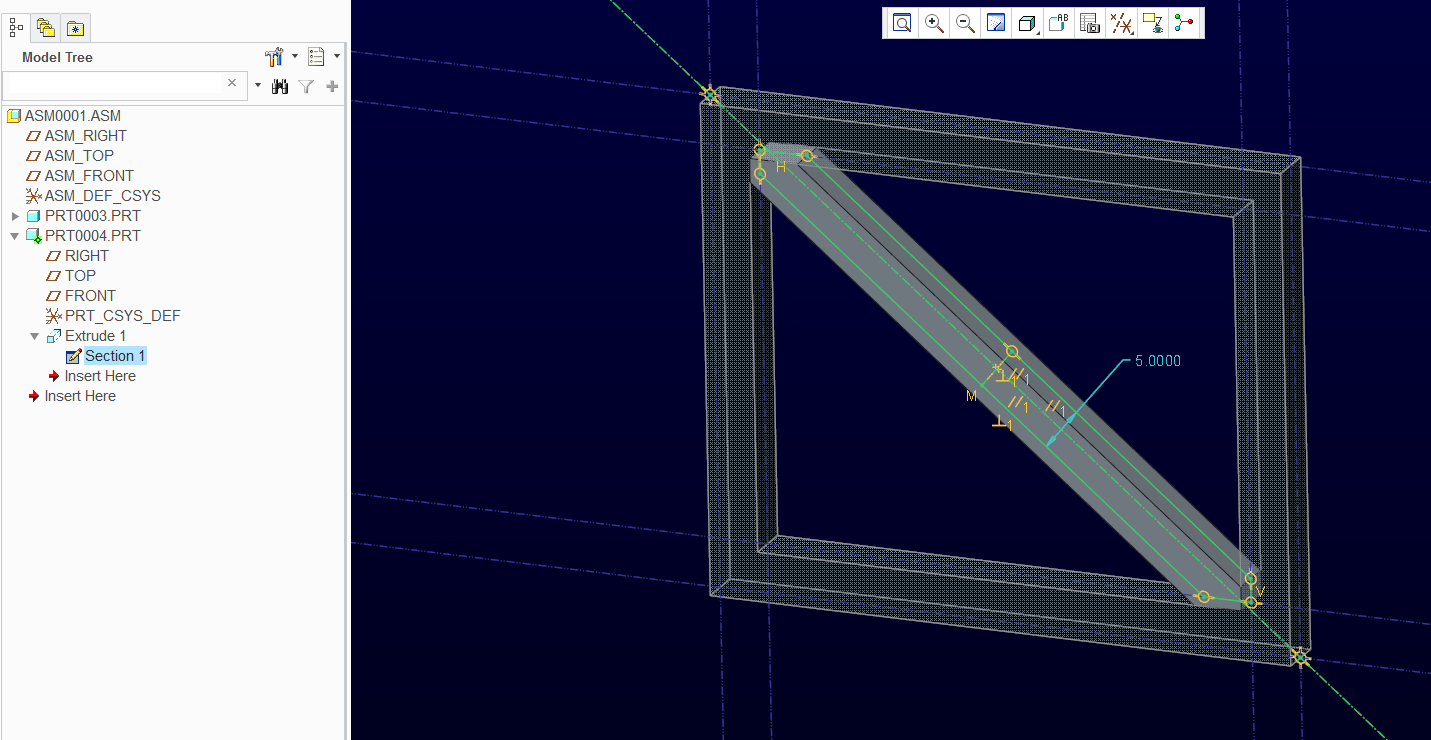Click the Zoom Out magnifier icon
Viewport: 1431px width, 740px height.
[966, 23]
